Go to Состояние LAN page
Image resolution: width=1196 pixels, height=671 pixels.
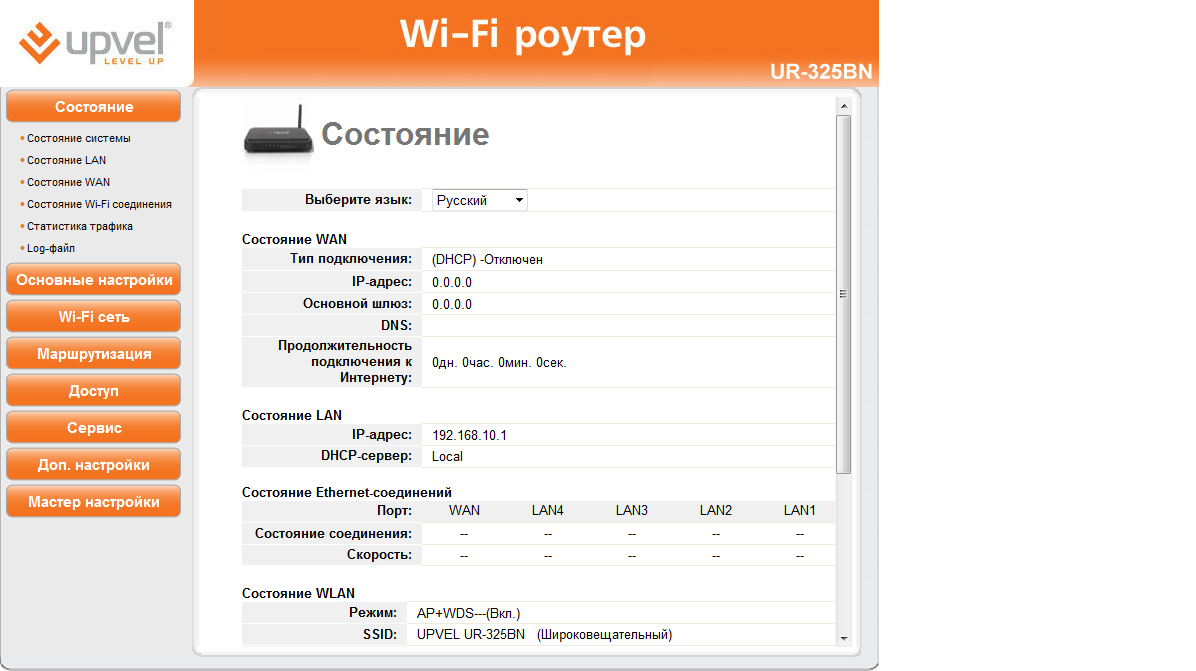coord(66,160)
